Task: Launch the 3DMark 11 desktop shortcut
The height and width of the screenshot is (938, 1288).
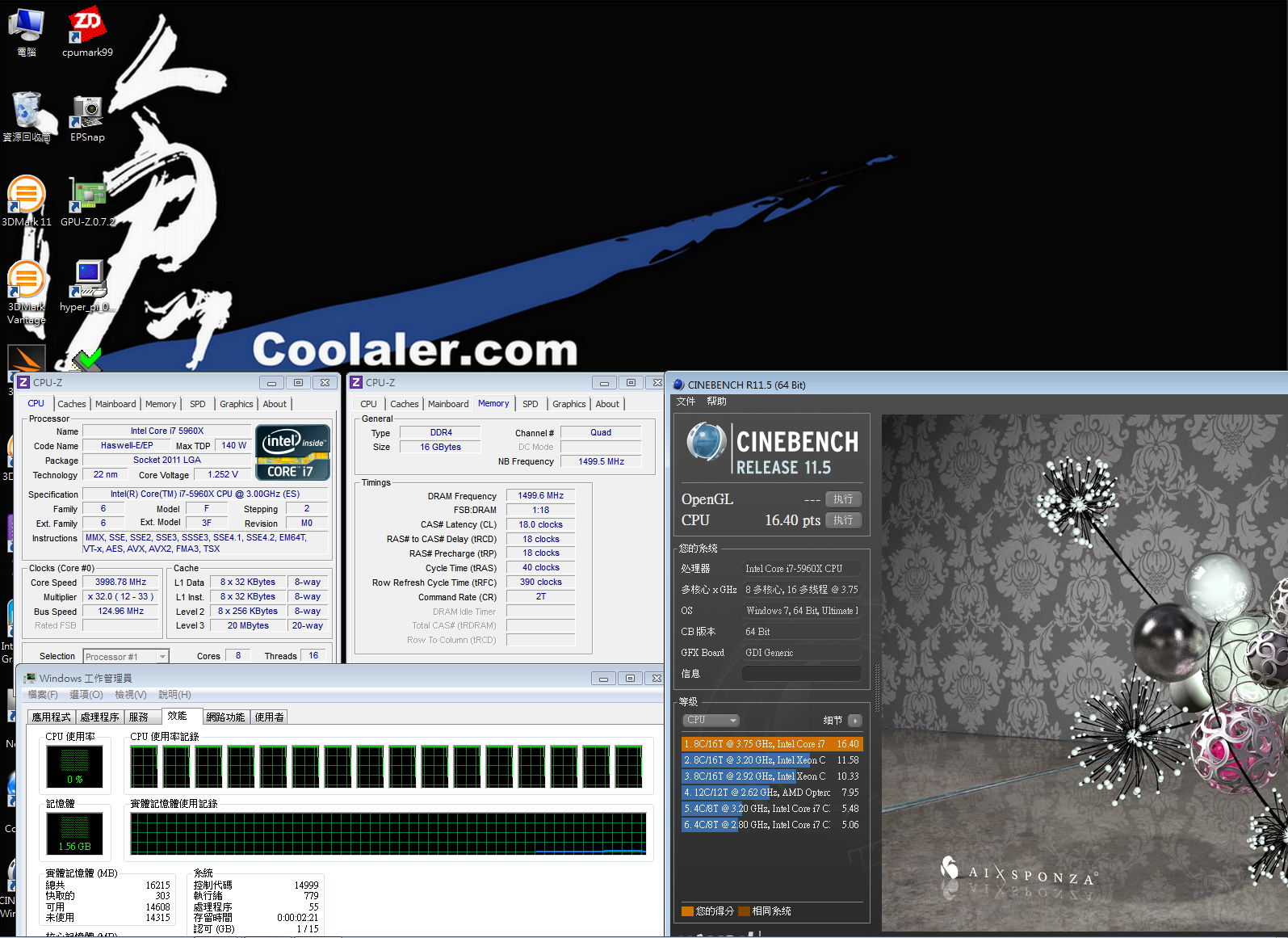Action: tap(27, 201)
